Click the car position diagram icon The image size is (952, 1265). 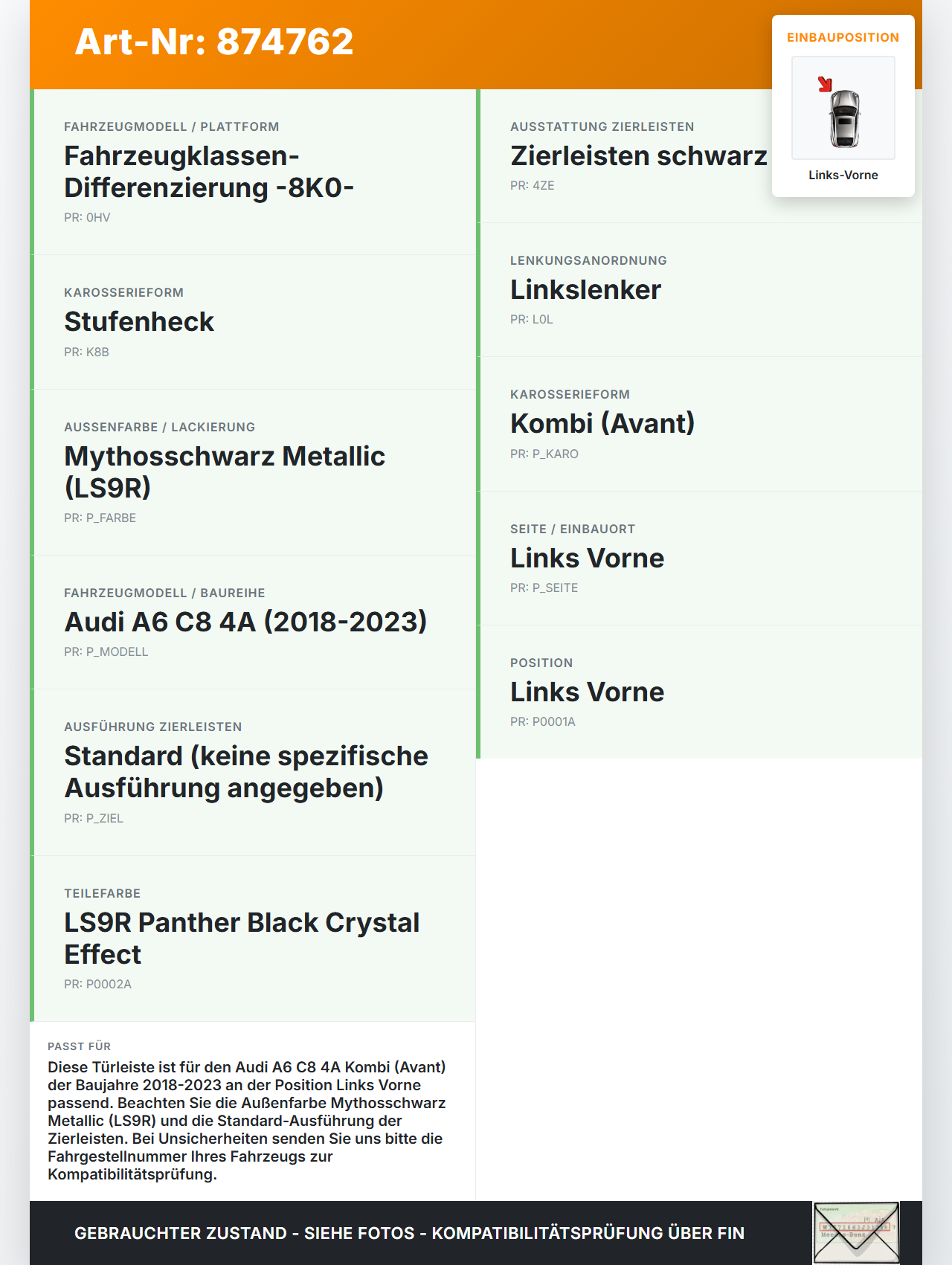(x=843, y=108)
